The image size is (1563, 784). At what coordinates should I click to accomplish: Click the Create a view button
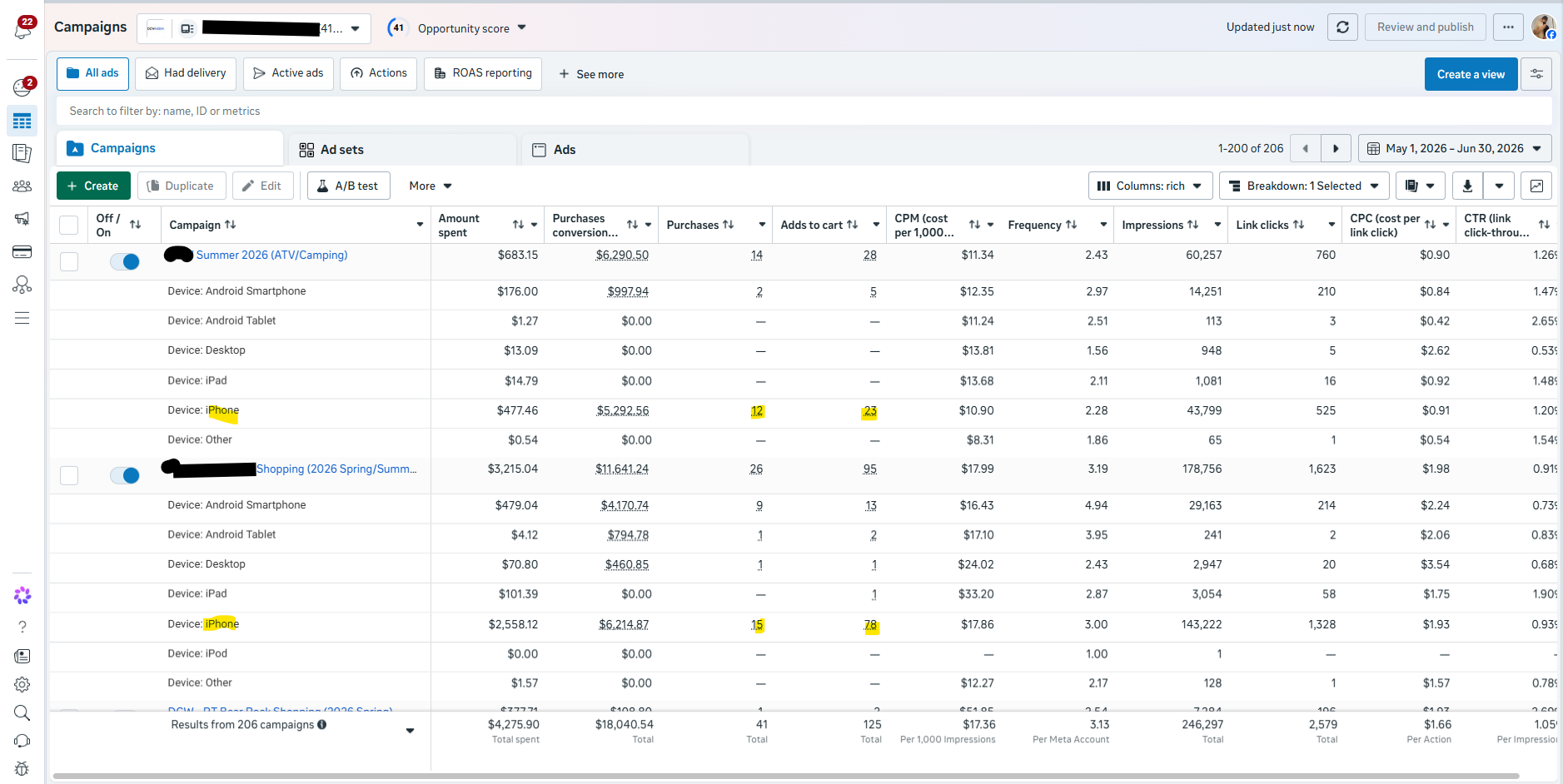tap(1471, 74)
